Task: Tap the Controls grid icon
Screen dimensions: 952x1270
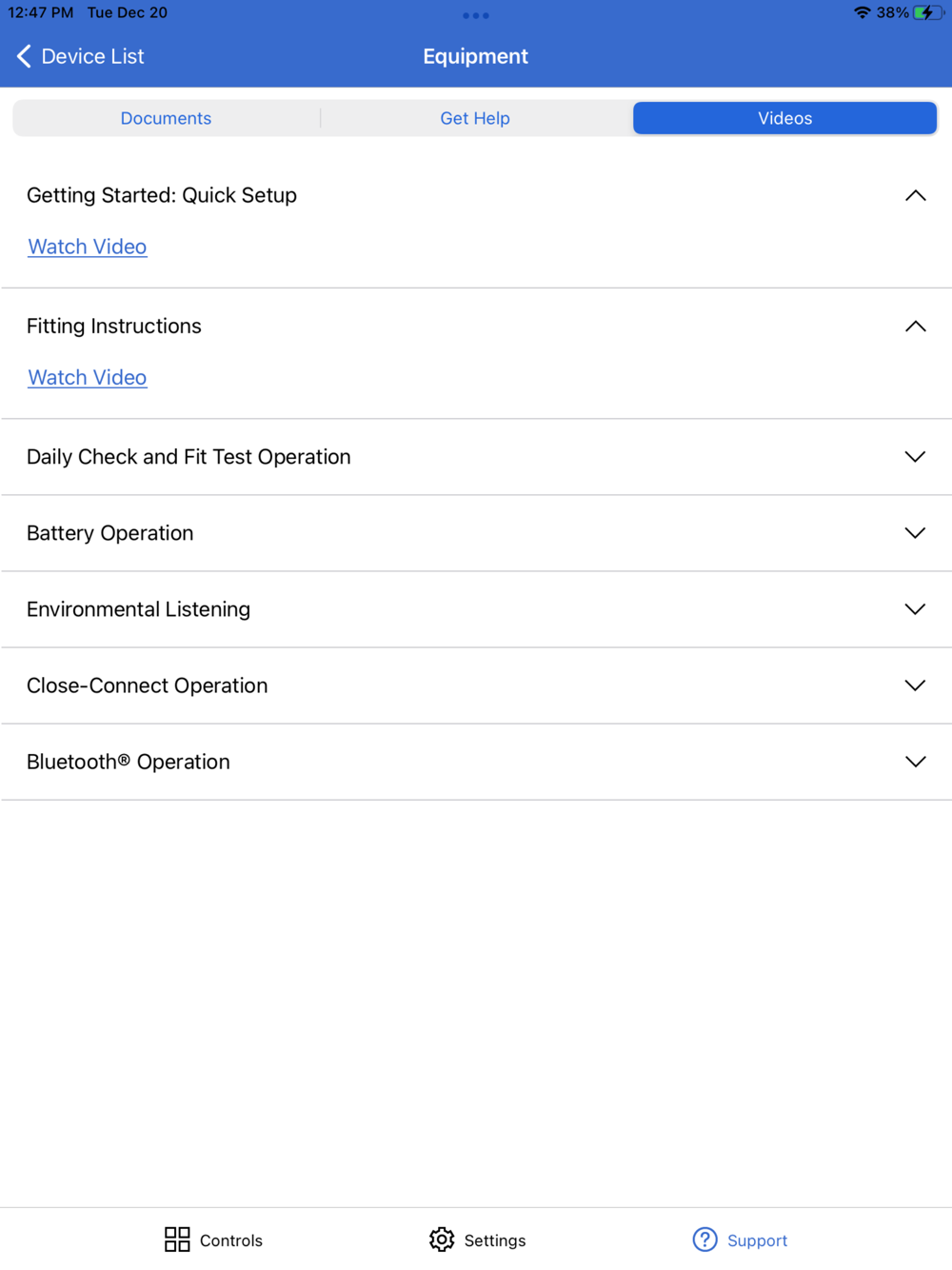Action: point(177,1239)
